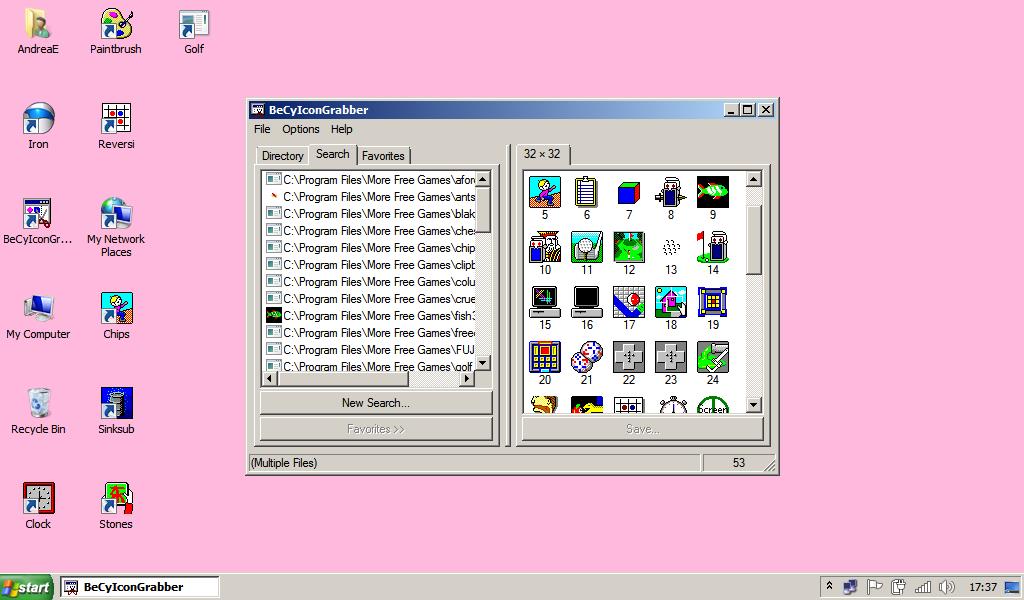Image resolution: width=1024 pixels, height=600 pixels.
Task: Select the fish3 path in the results list
Action: point(370,315)
